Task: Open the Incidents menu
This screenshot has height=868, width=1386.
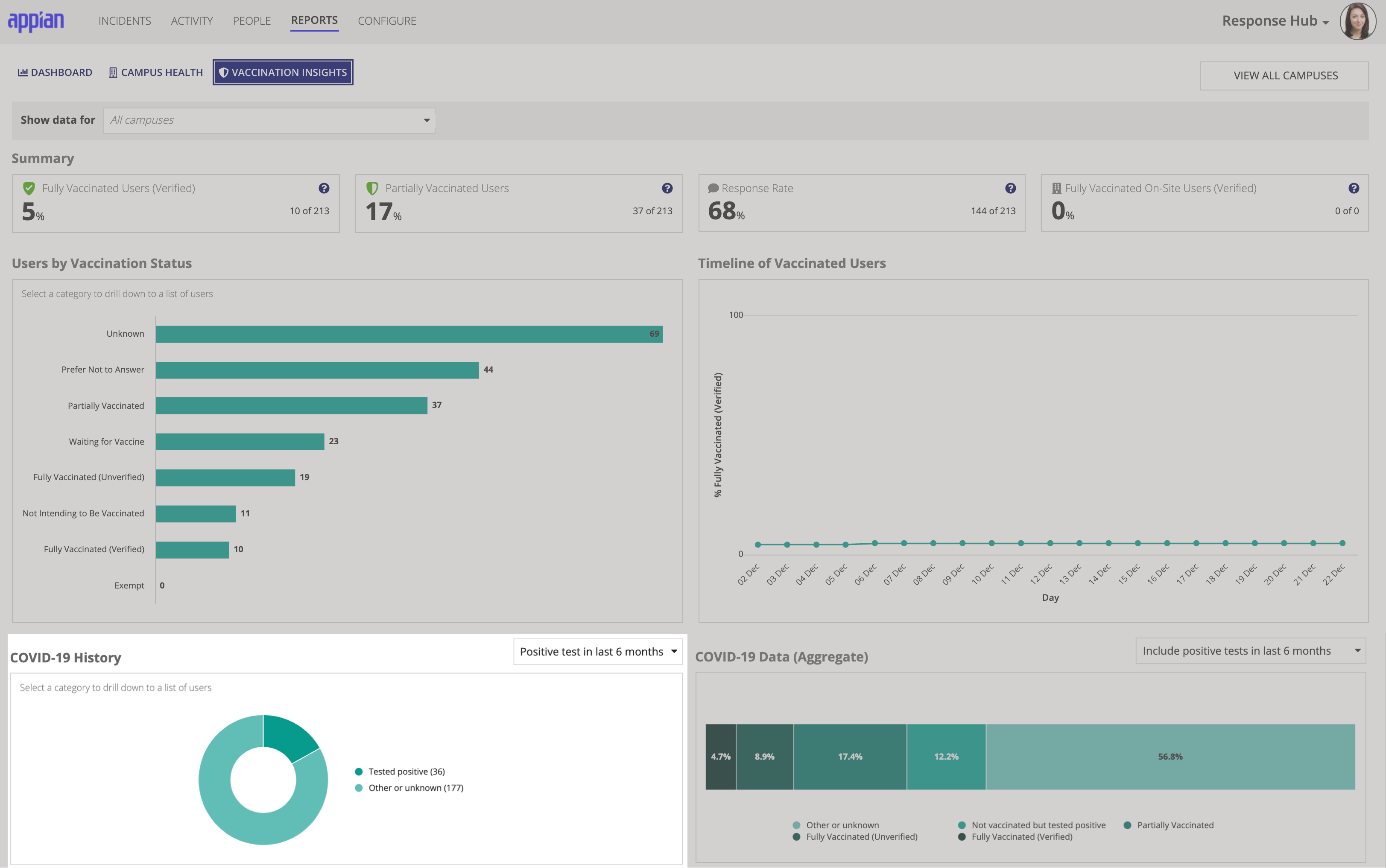Action: coord(125,20)
